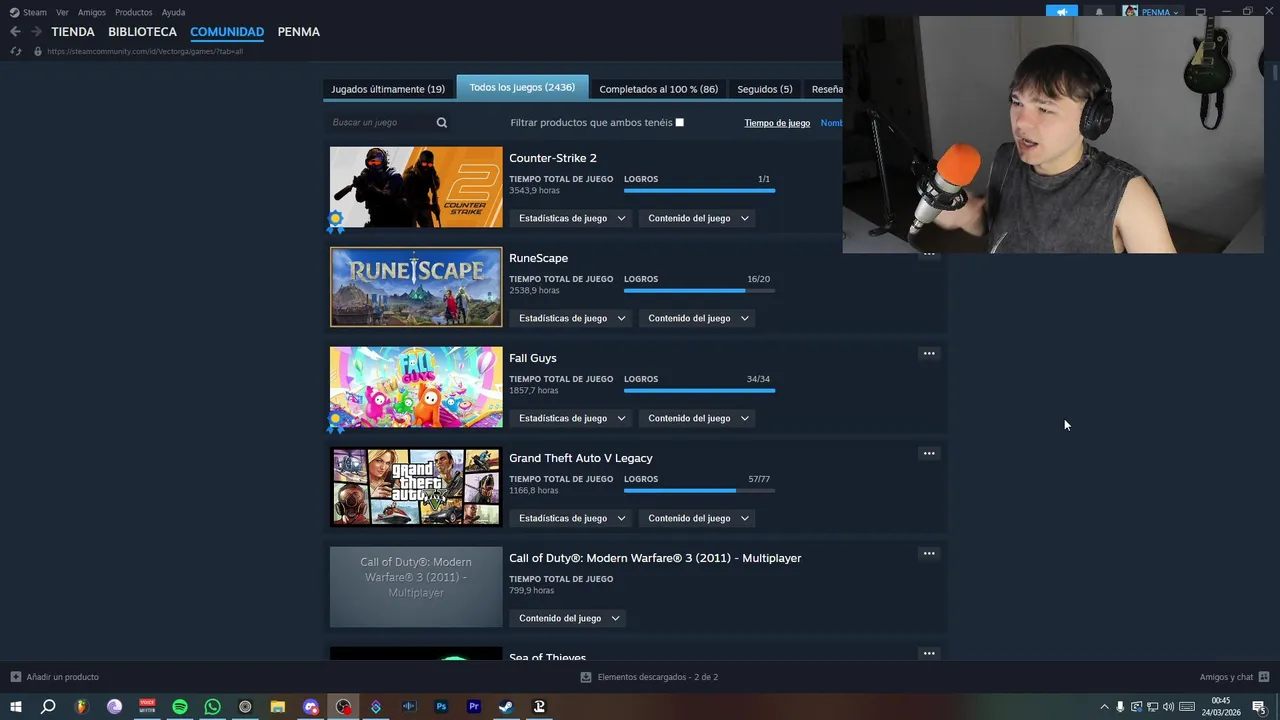Go to TIENDA in the main navigation
1280x720 pixels.
coord(73,32)
